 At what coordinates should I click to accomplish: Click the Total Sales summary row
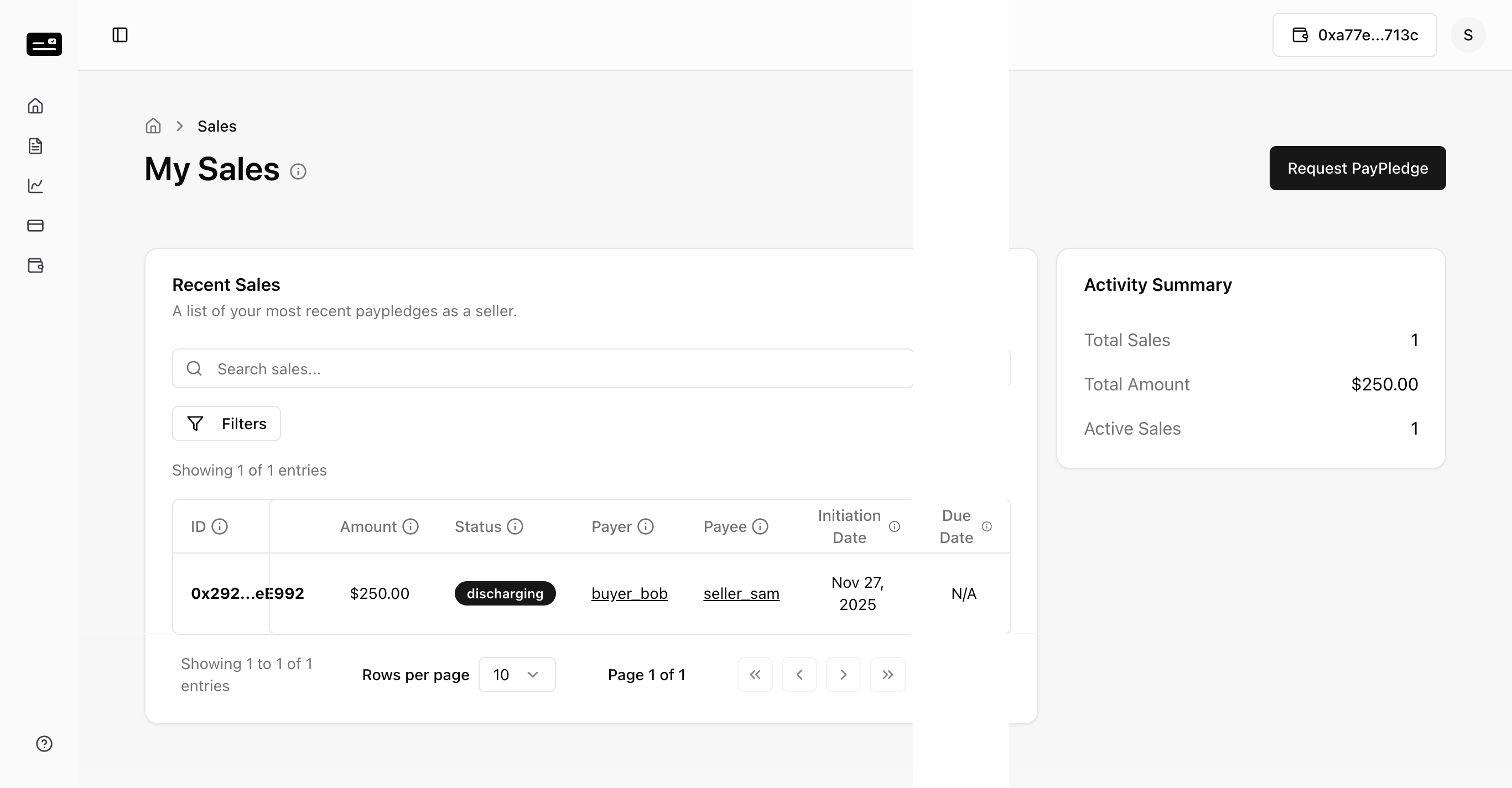tap(1251, 340)
